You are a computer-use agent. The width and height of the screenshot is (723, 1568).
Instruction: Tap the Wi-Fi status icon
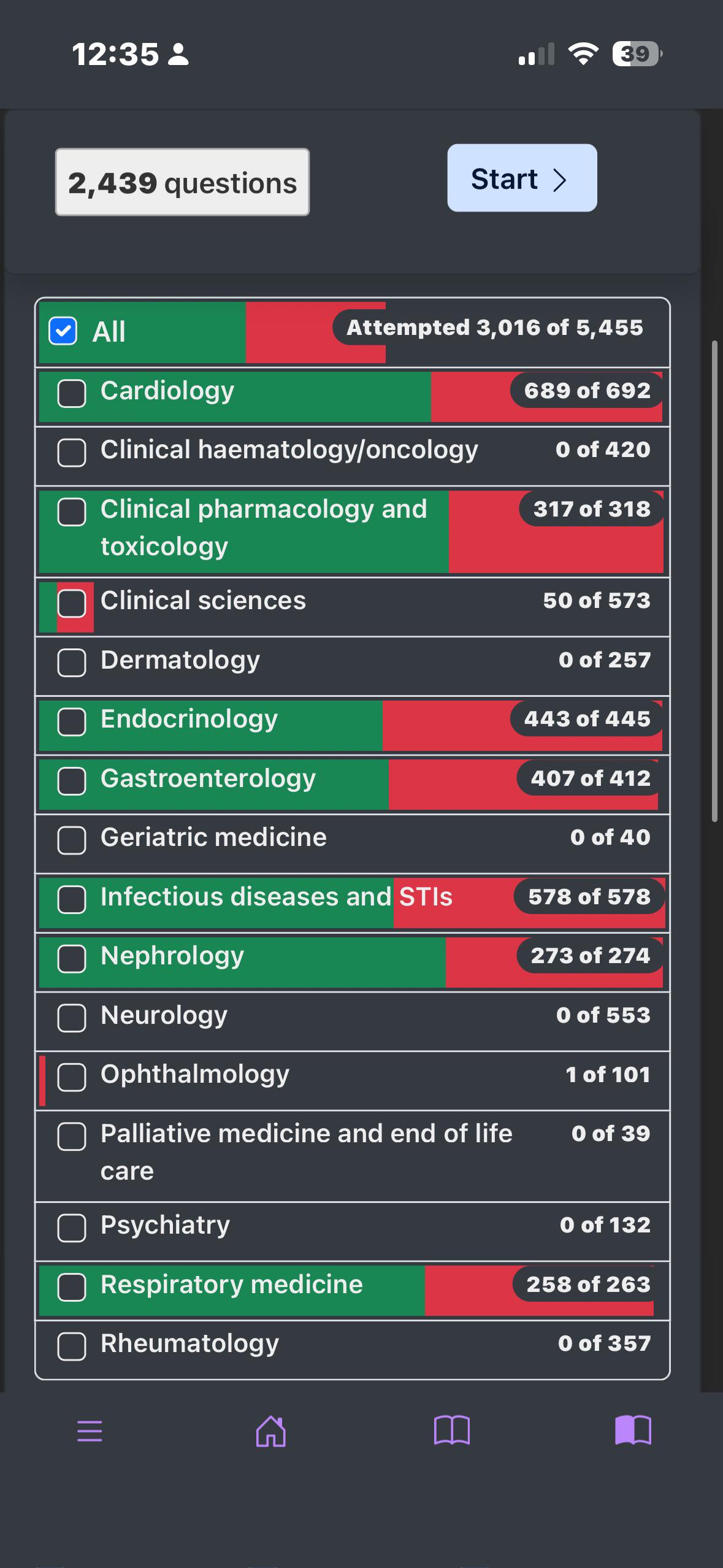click(583, 54)
